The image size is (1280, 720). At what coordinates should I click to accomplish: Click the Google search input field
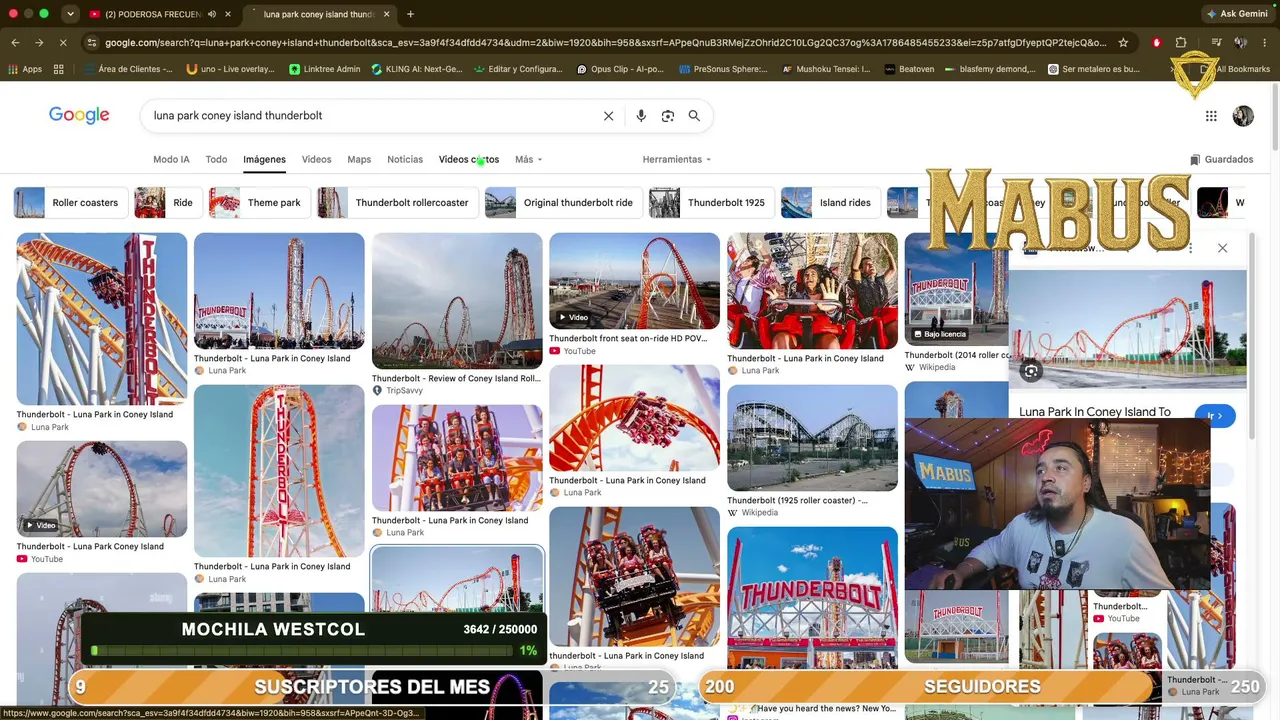[x=370, y=116]
